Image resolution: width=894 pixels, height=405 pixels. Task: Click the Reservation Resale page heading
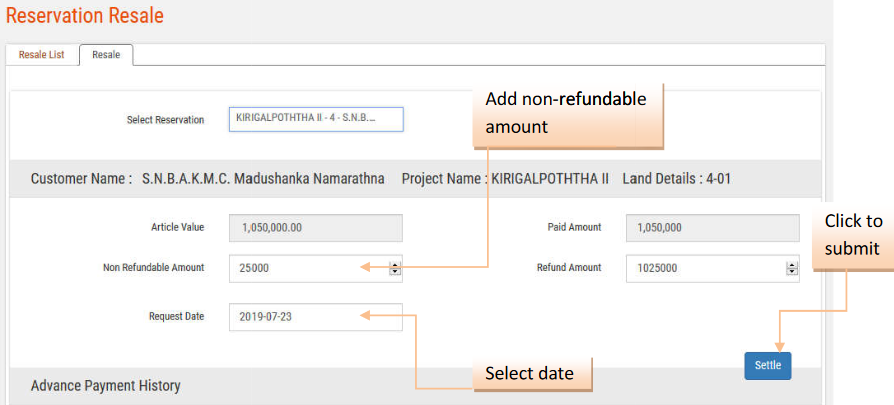[x=85, y=16]
